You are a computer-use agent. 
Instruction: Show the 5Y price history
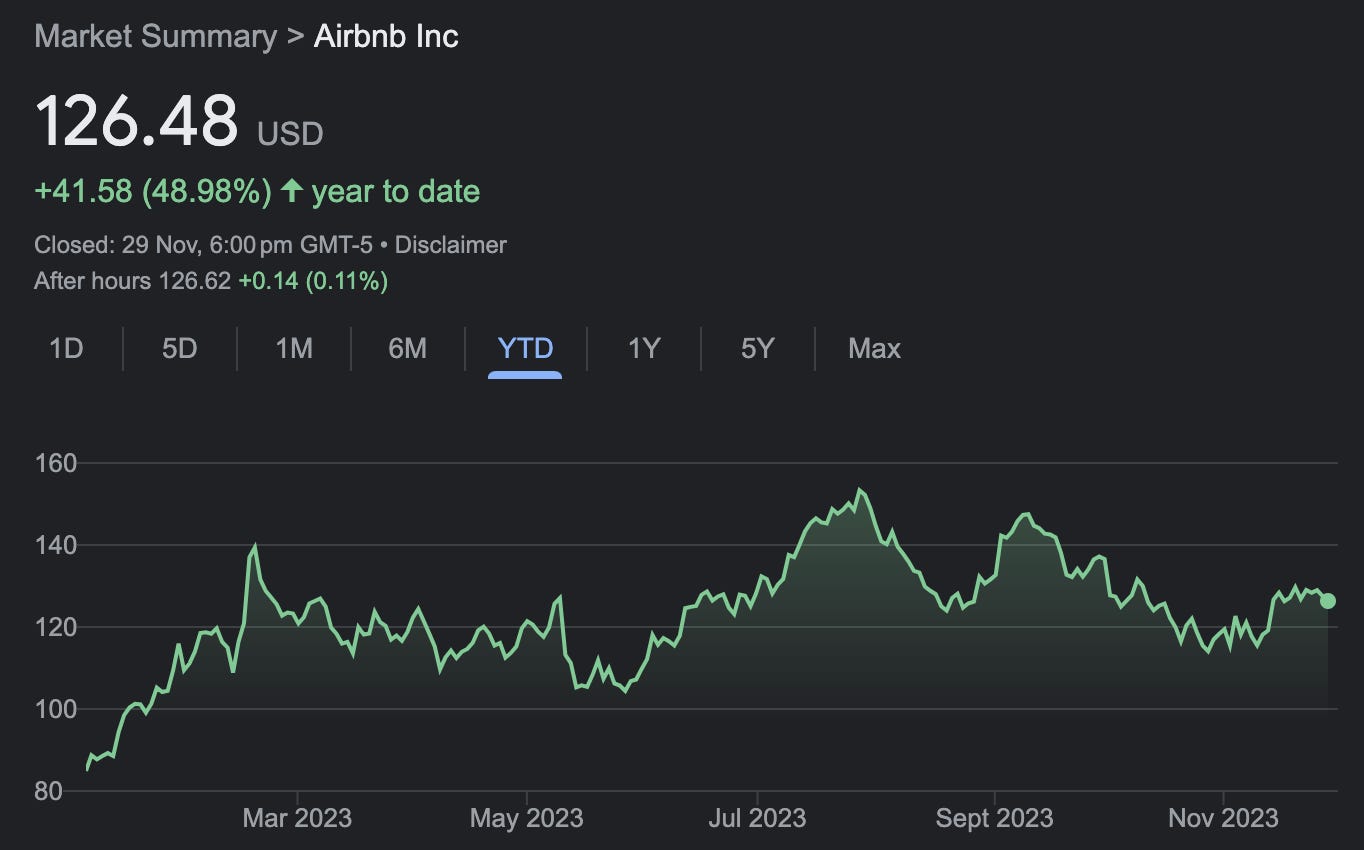coord(758,348)
